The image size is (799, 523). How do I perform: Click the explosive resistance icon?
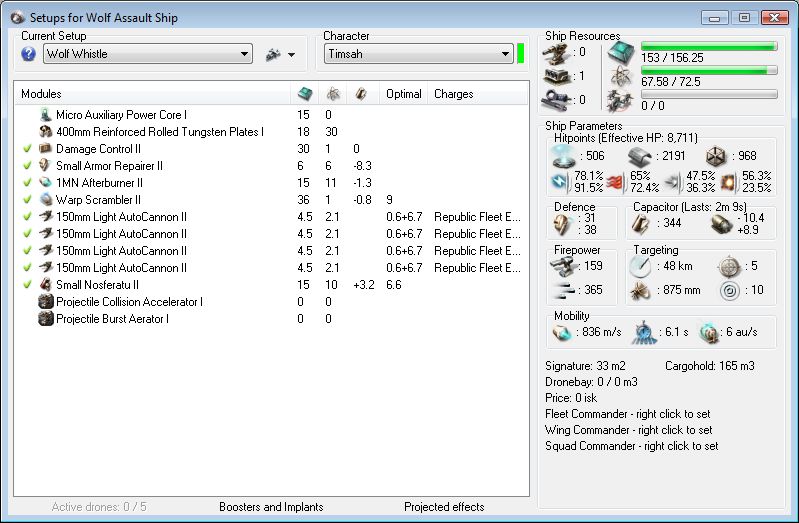click(x=728, y=181)
